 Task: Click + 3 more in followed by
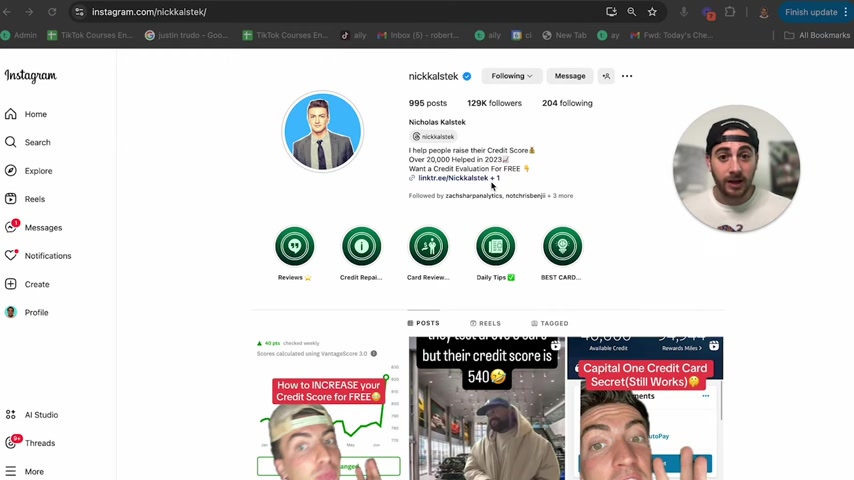pos(560,196)
